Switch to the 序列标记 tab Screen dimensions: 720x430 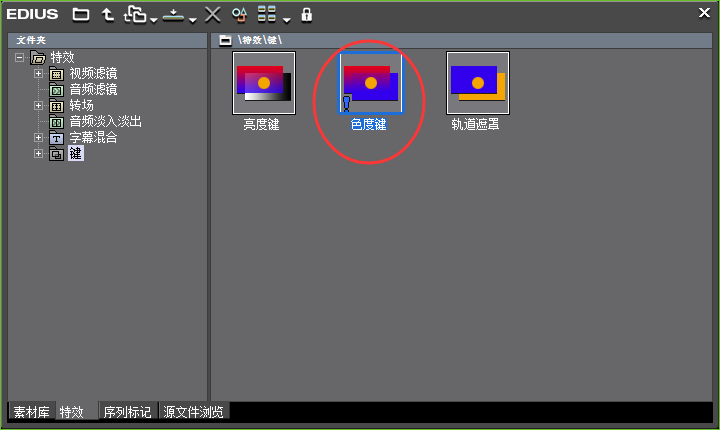(x=127, y=412)
